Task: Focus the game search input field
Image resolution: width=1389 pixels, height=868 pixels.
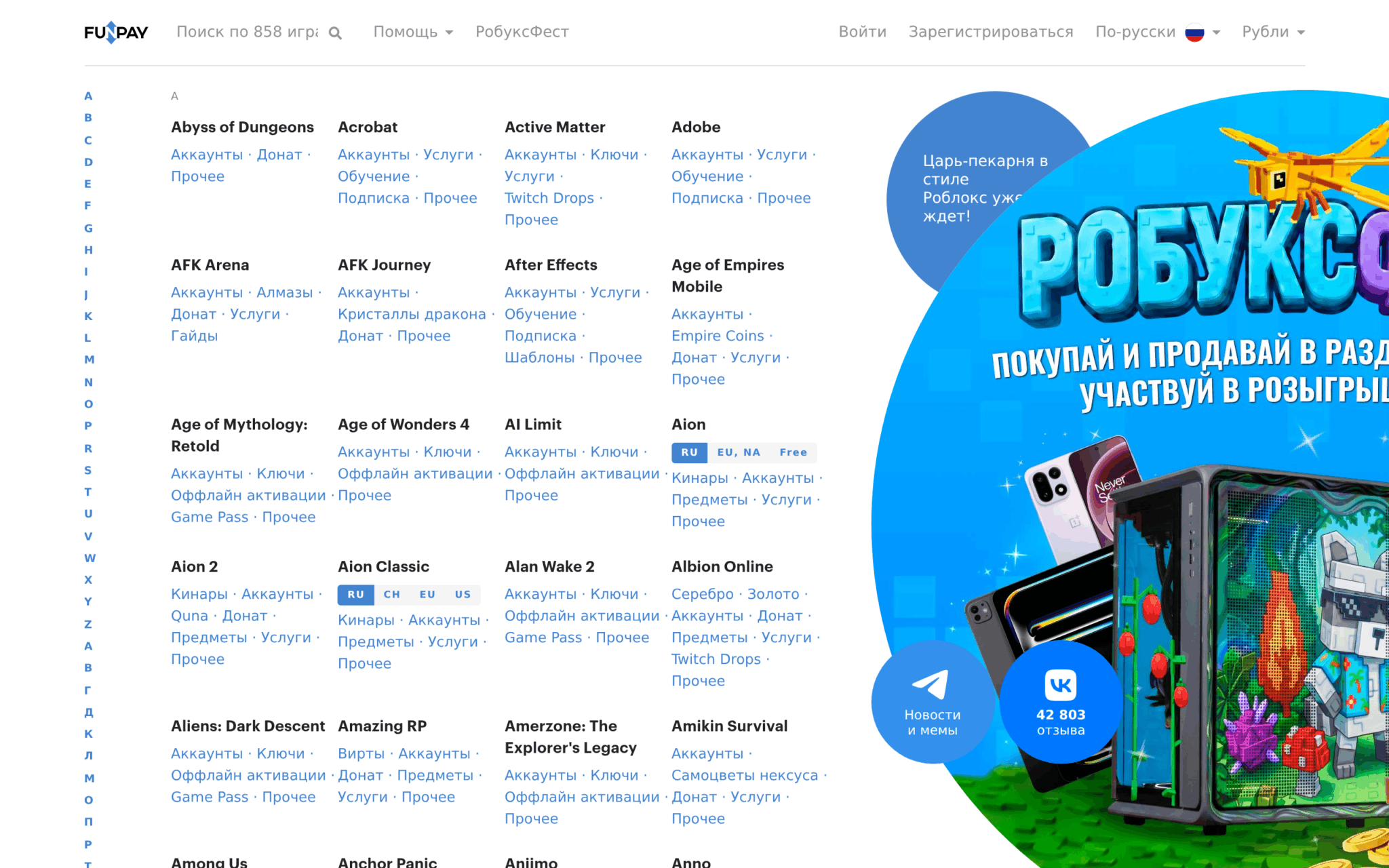Action: coord(247,32)
